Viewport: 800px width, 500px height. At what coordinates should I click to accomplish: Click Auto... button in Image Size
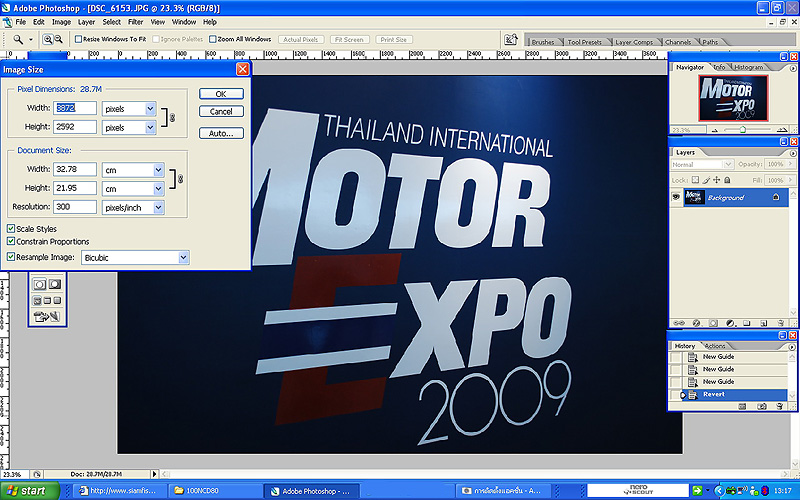(221, 133)
